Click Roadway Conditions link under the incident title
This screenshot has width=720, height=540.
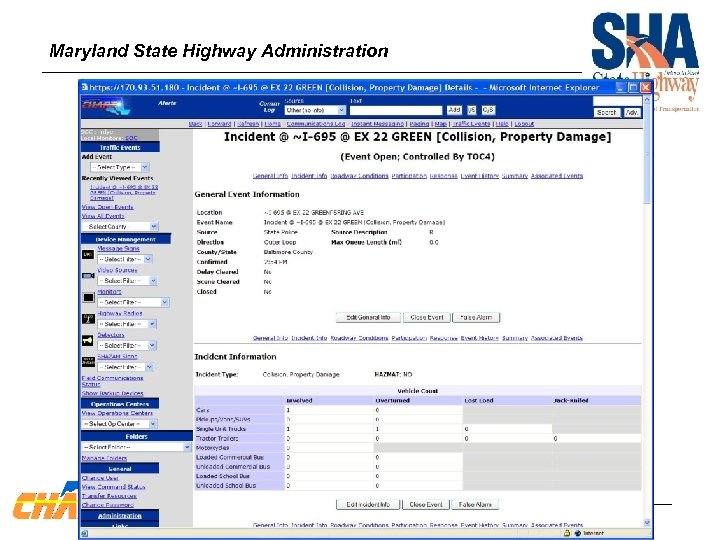click(x=359, y=176)
